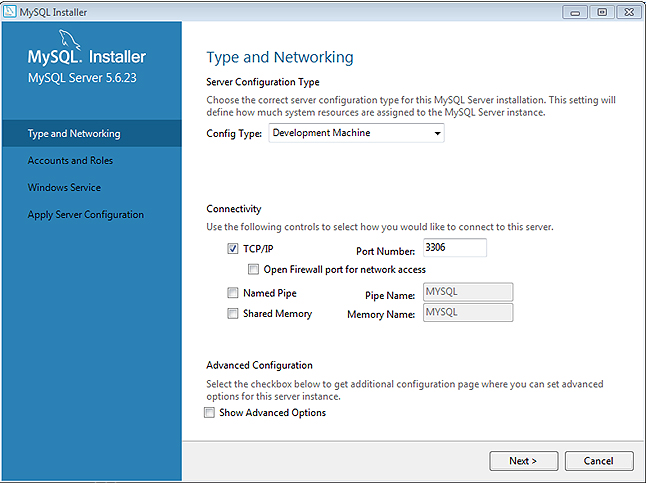Close the MySQL Installer window

(x=628, y=11)
